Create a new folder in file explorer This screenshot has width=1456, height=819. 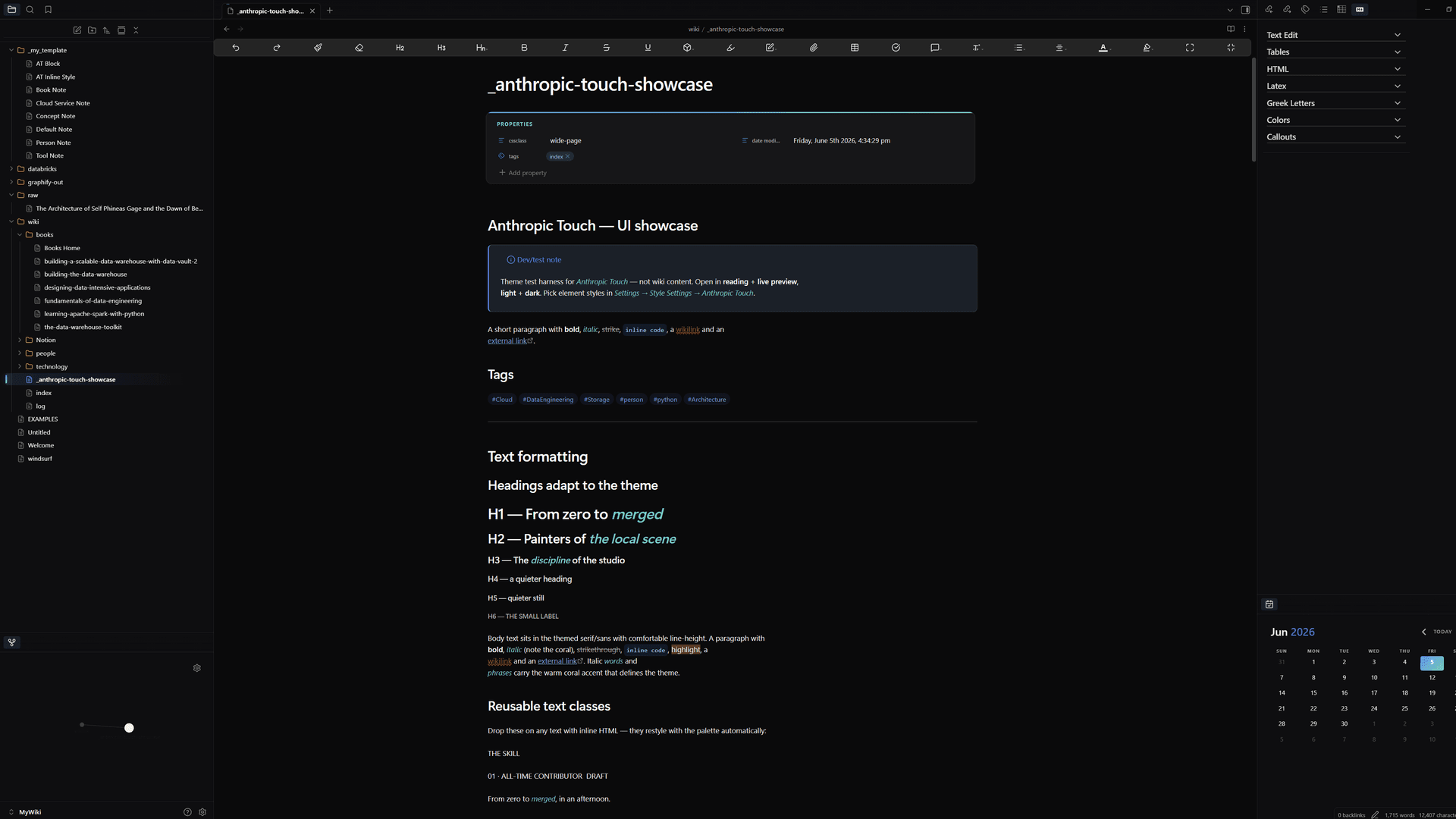point(92,30)
